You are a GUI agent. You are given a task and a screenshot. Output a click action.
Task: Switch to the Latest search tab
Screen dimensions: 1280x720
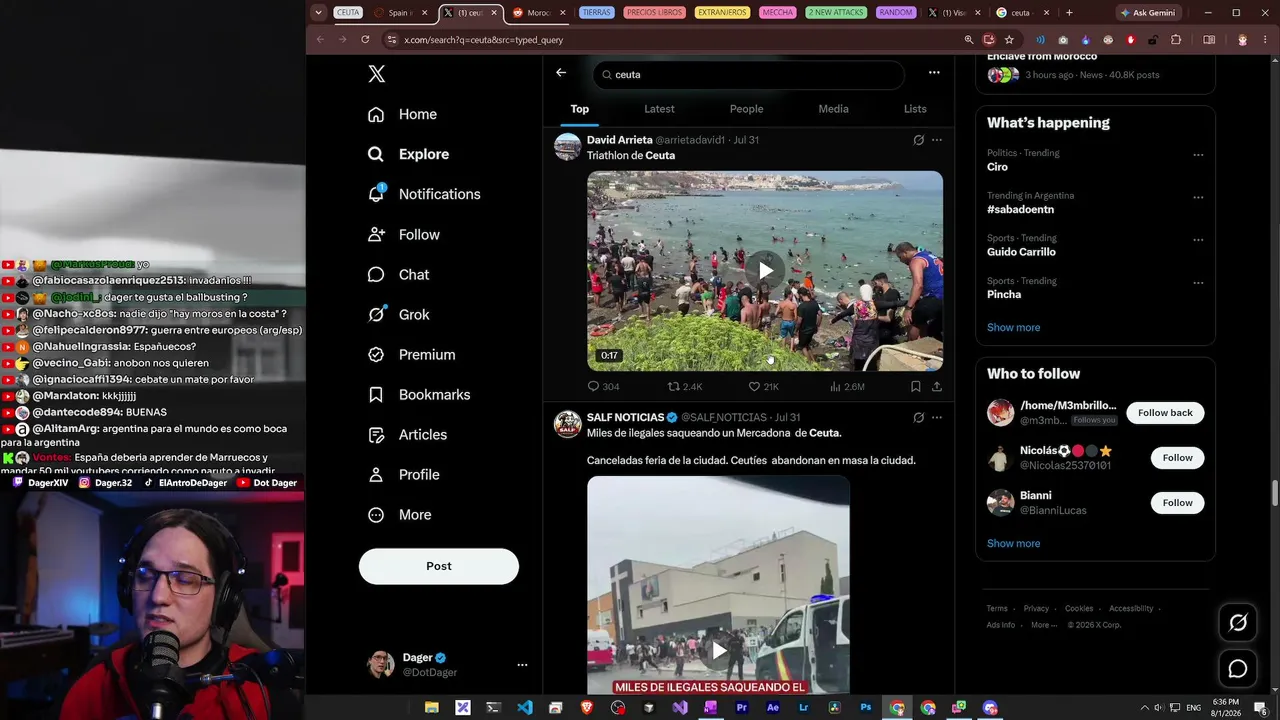point(659,109)
